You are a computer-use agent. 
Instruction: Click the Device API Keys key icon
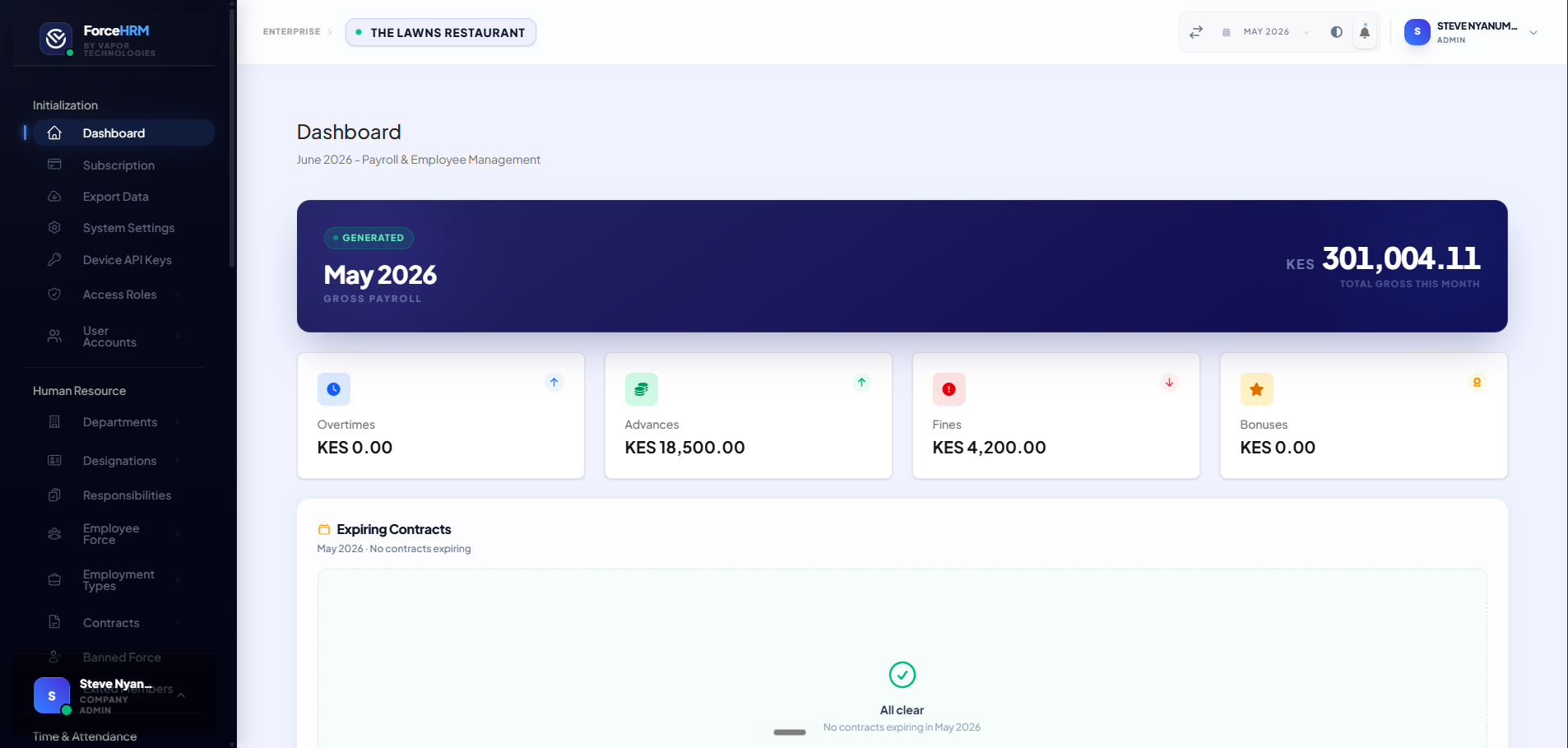click(54, 259)
